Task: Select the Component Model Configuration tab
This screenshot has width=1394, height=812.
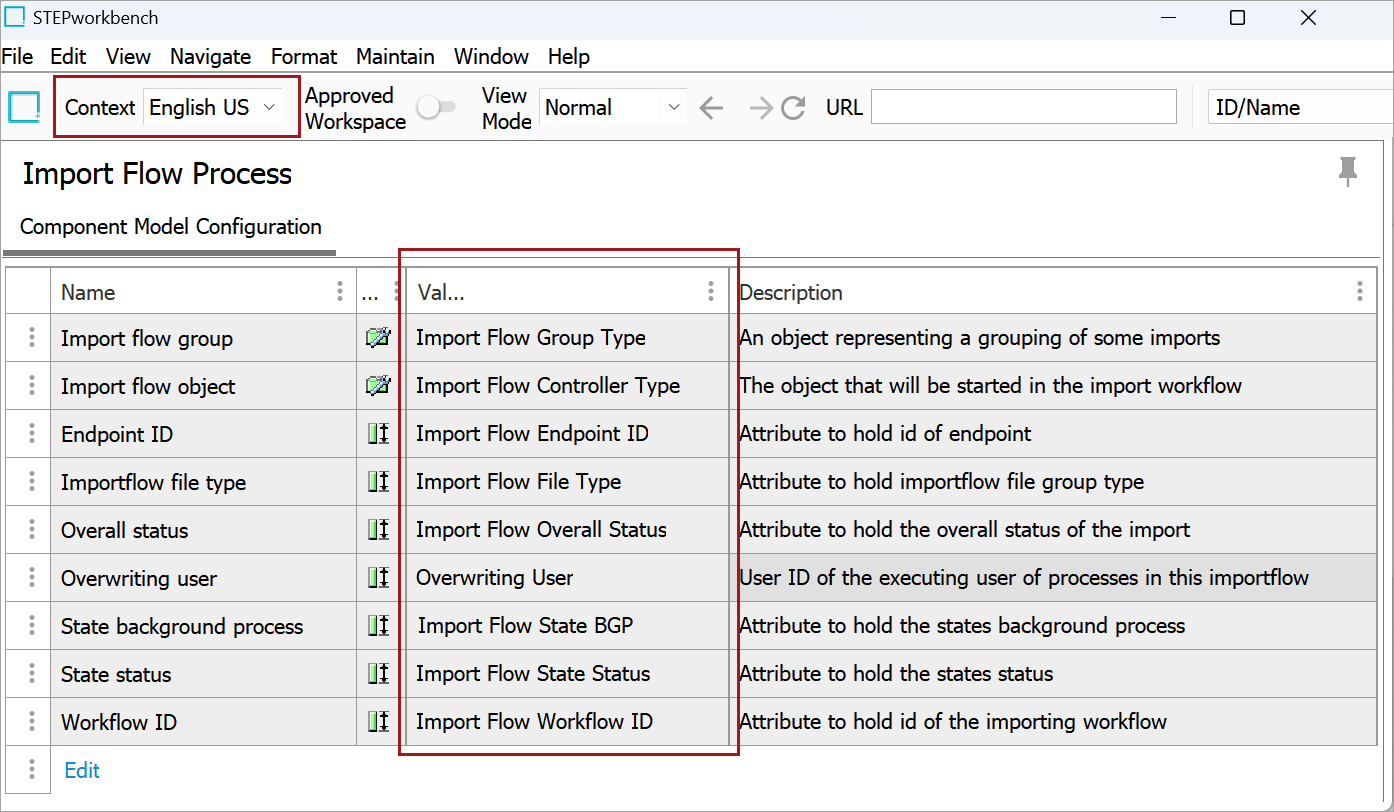Action: (x=171, y=227)
